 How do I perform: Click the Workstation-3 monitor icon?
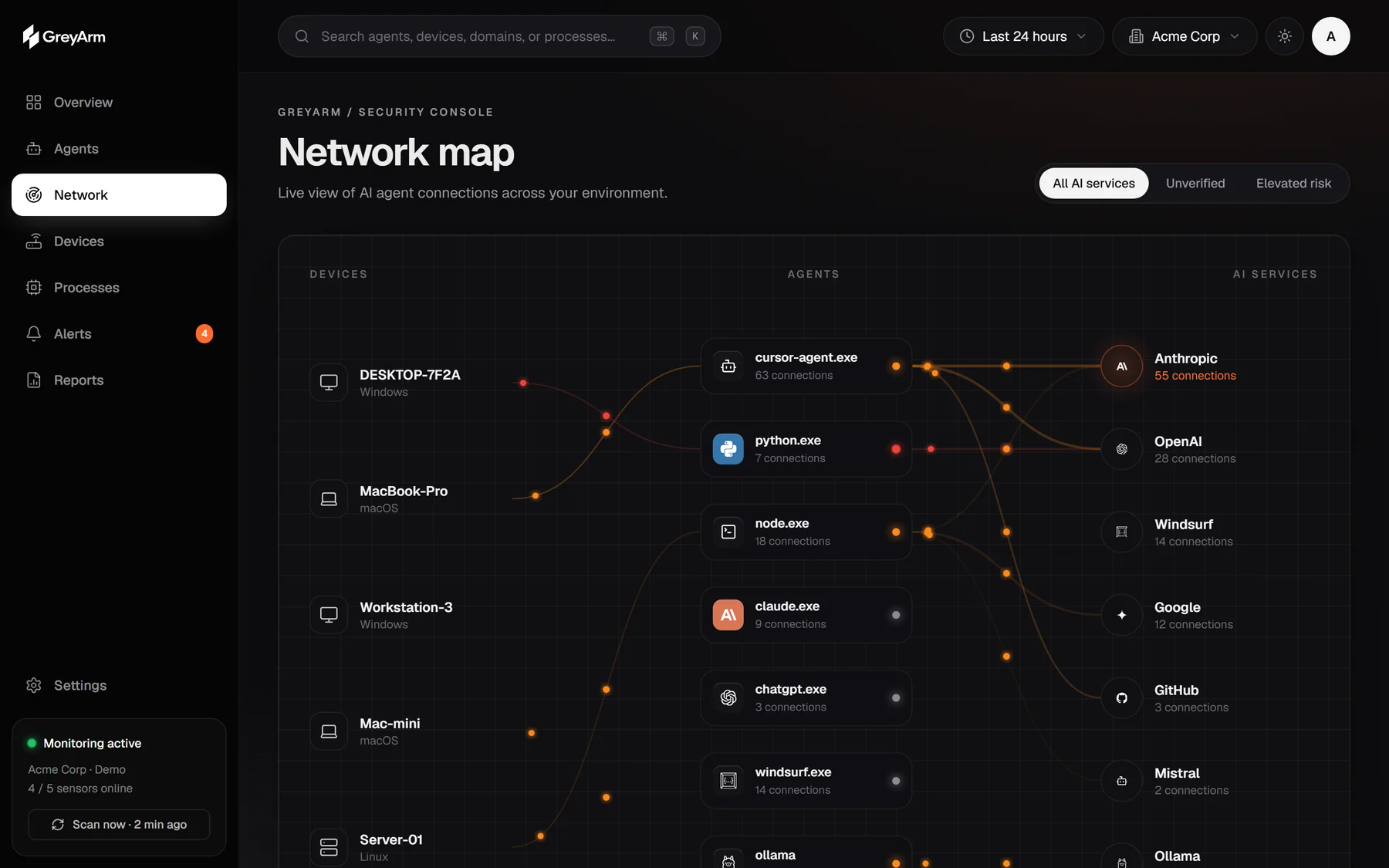coord(329,615)
